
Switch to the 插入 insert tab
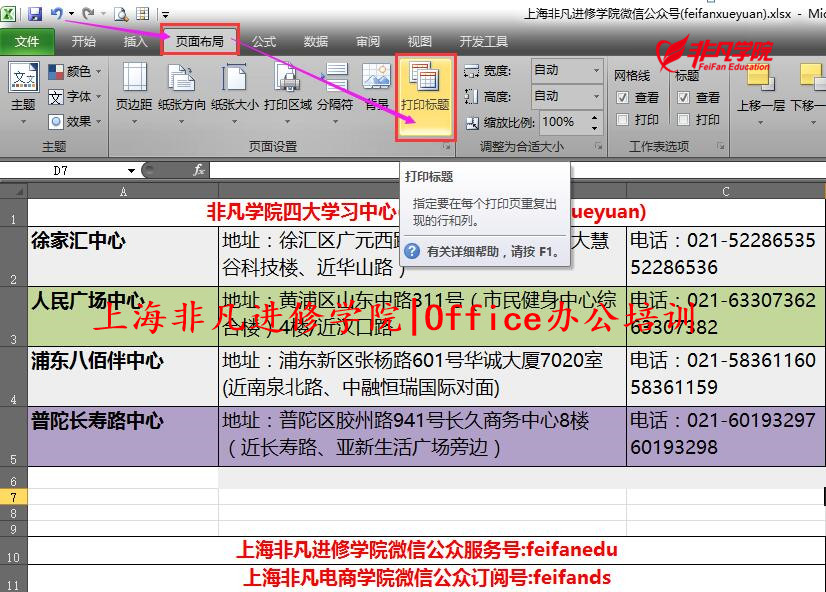(135, 42)
